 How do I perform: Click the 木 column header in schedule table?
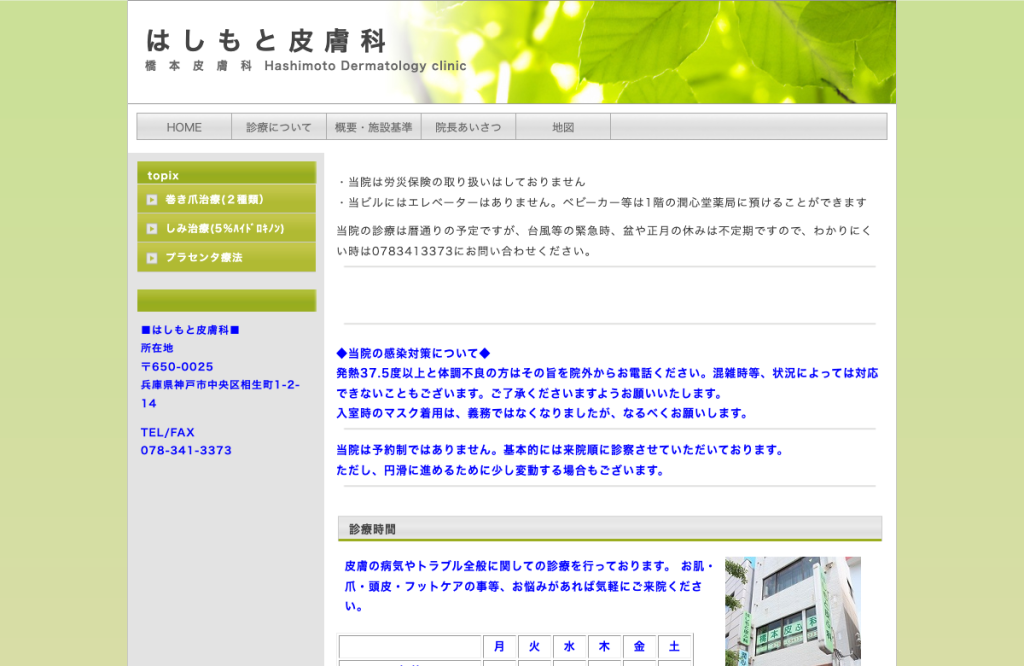[605, 646]
